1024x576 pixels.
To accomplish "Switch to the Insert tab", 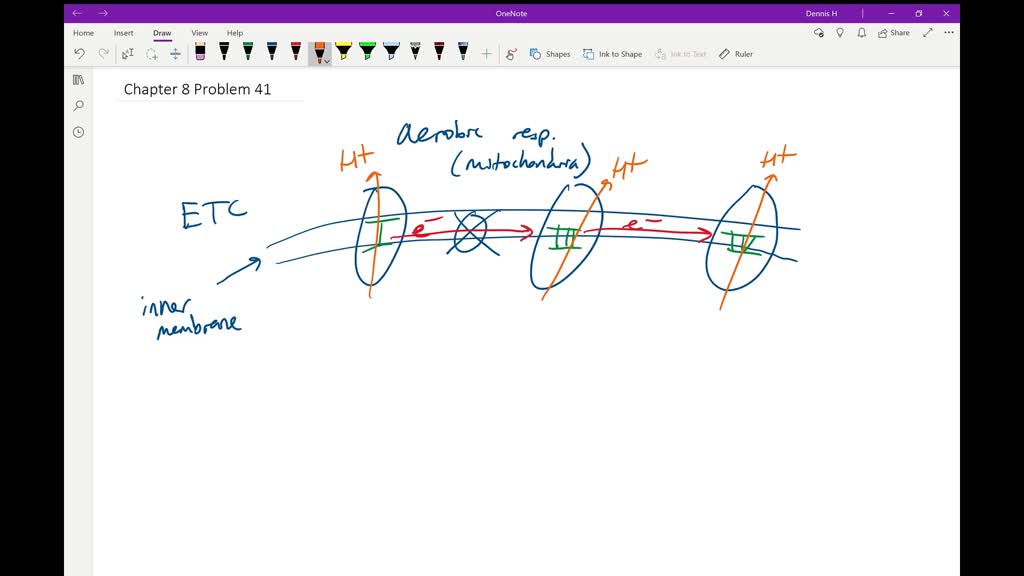I will click(123, 33).
